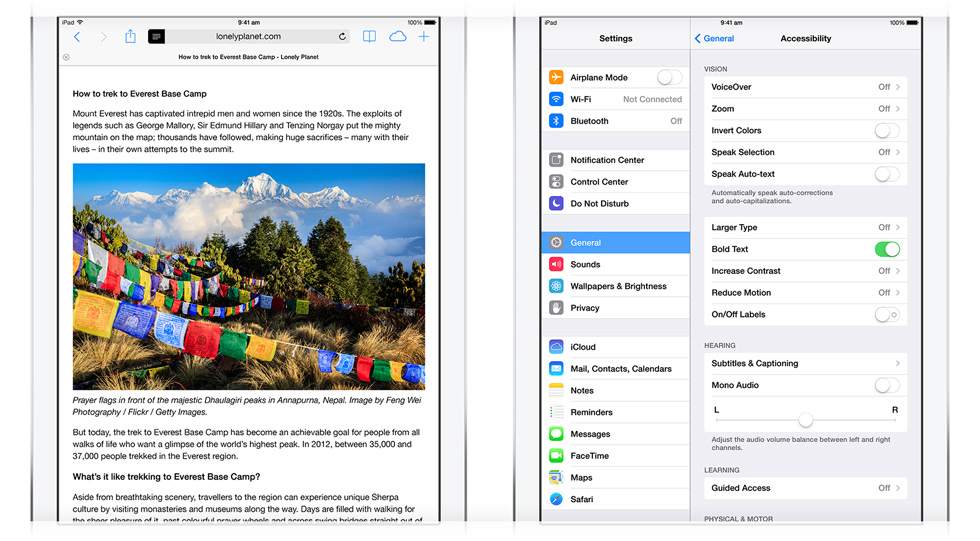Expand Larger Type options
980x541 pixels.
tap(805, 228)
